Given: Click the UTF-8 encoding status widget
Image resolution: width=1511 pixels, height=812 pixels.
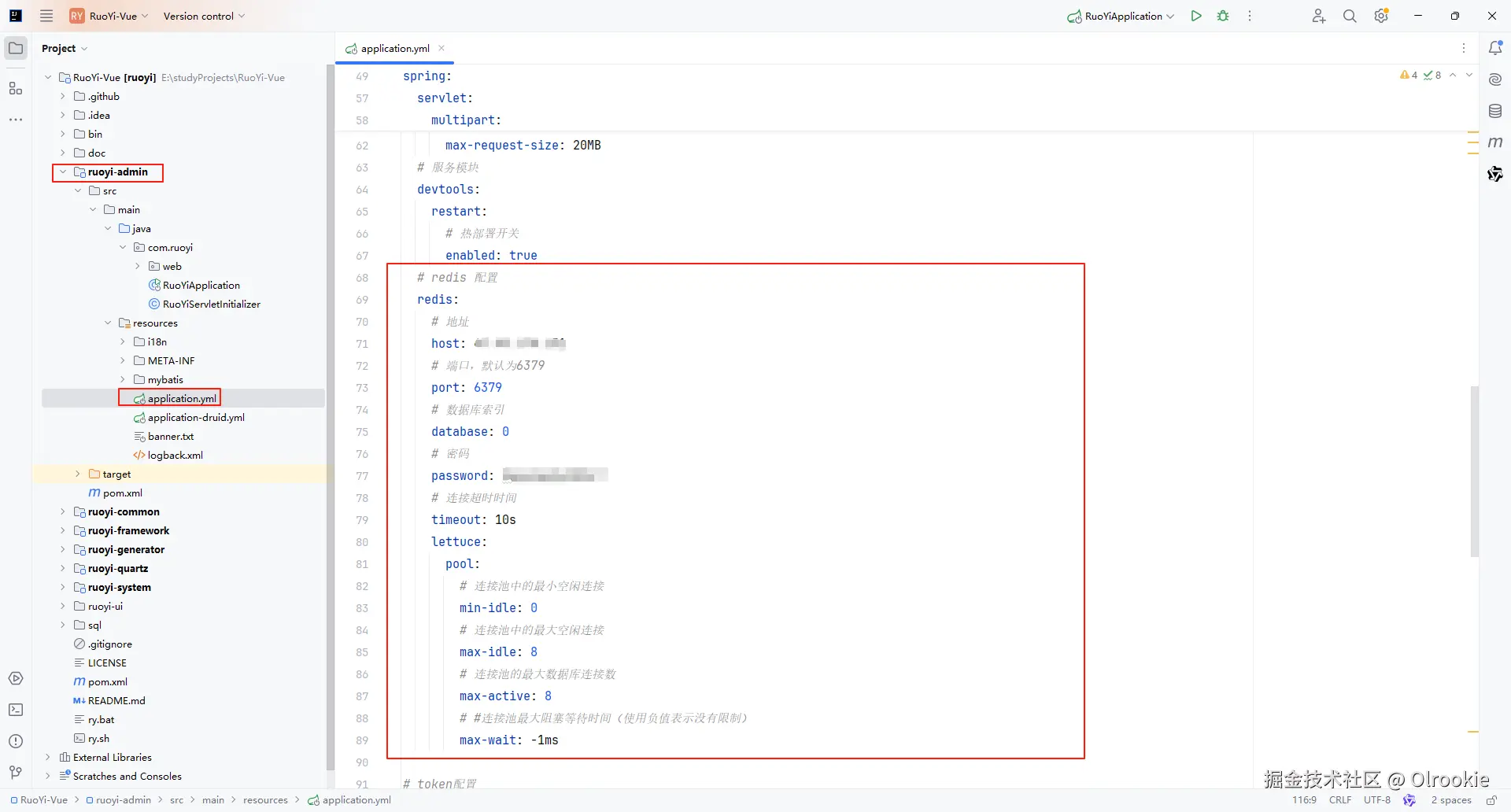Looking at the screenshot, I should coord(1377,800).
